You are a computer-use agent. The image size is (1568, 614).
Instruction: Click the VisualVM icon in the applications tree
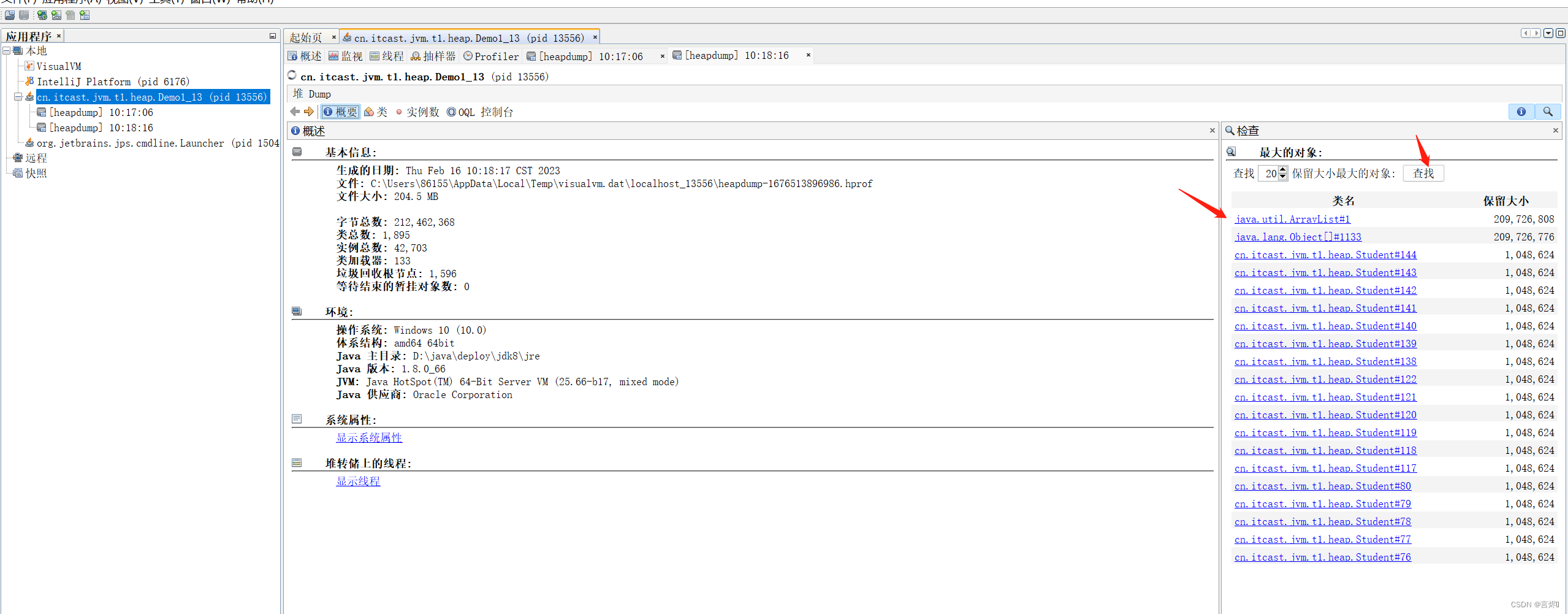pyautogui.click(x=29, y=66)
